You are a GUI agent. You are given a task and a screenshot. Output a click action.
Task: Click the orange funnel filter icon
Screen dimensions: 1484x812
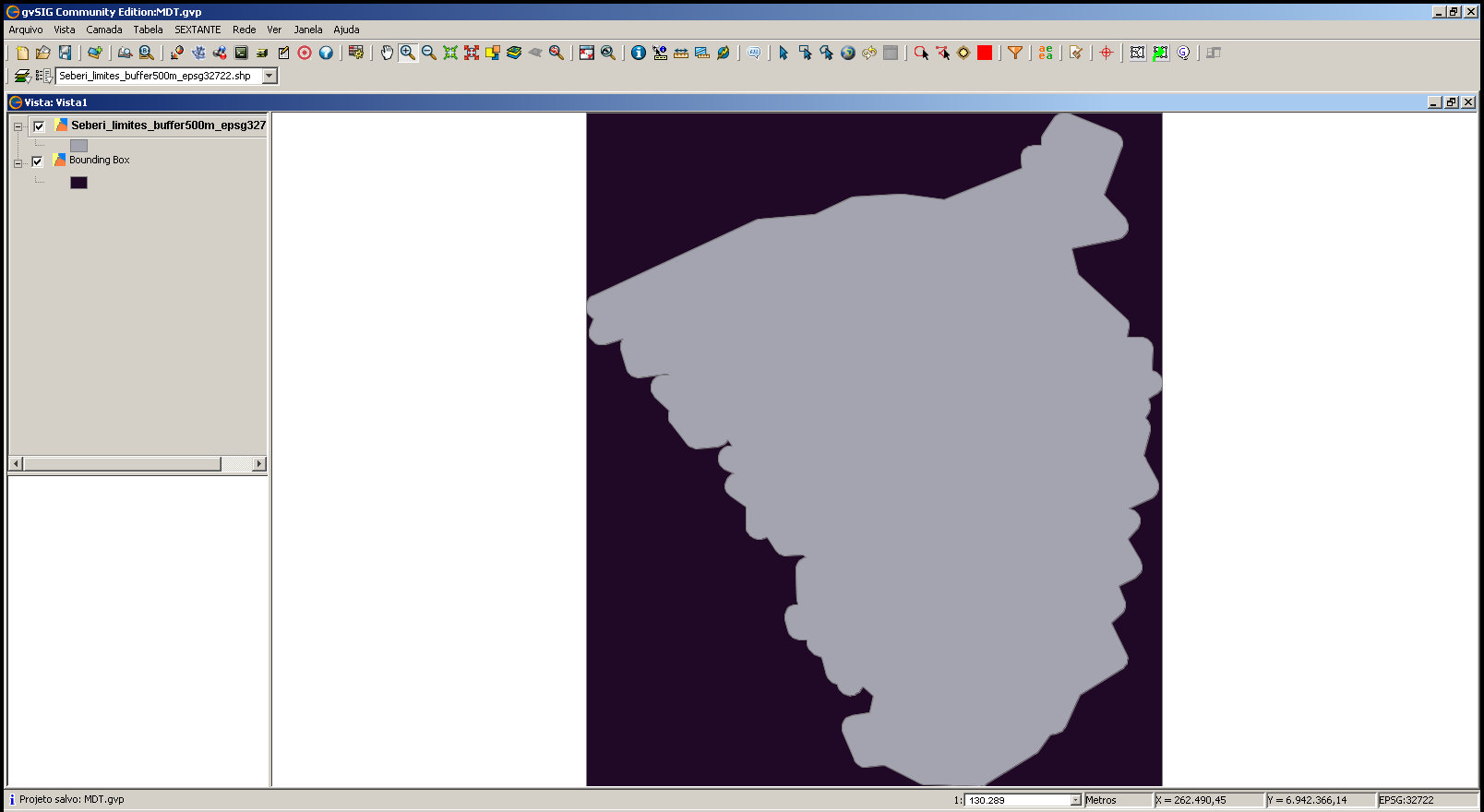[1015, 53]
